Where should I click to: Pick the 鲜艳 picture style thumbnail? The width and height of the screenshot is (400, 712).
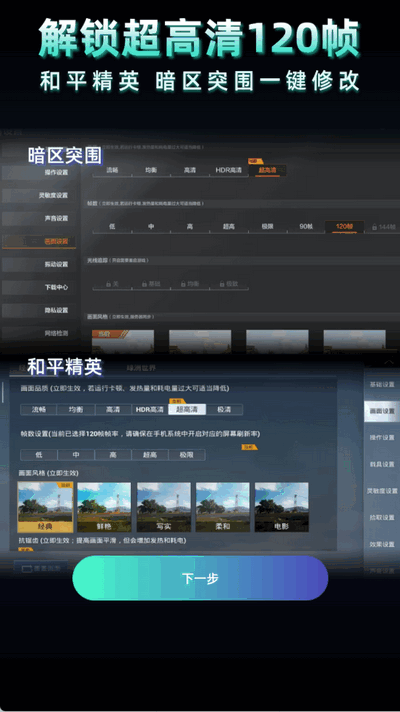pyautogui.click(x=104, y=507)
